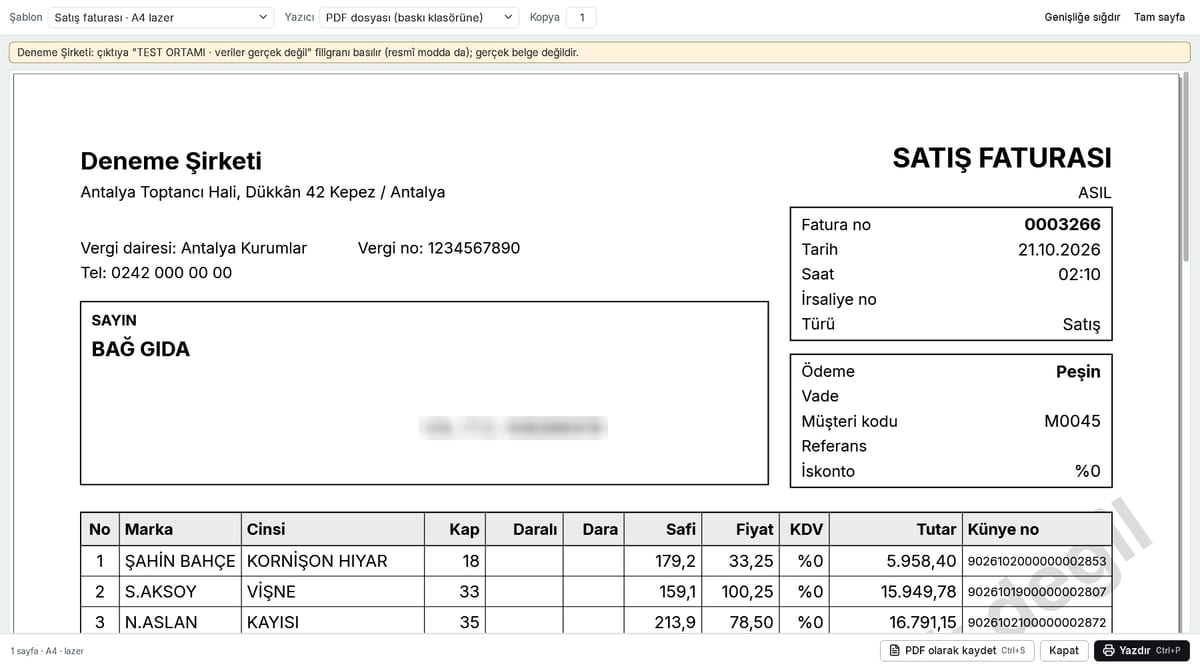Click the customer code M0045
This screenshot has width=1200, height=667.
(x=1072, y=422)
